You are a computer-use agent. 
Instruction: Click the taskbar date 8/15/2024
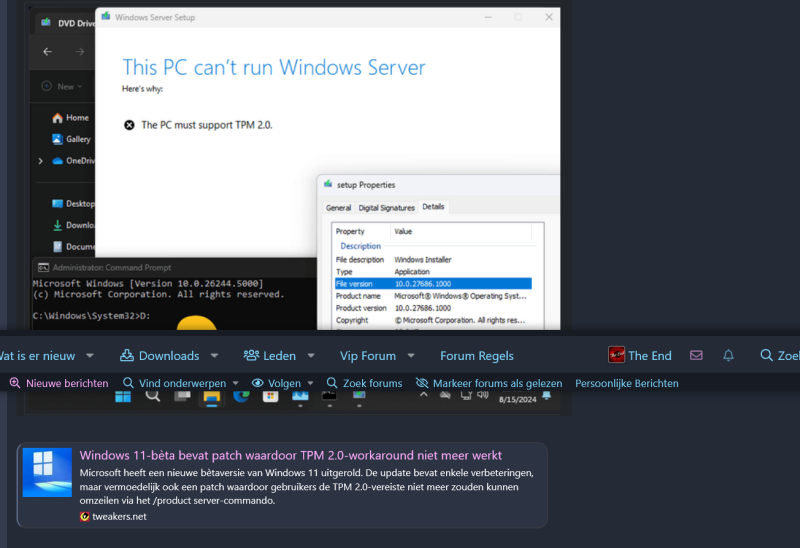click(x=517, y=400)
